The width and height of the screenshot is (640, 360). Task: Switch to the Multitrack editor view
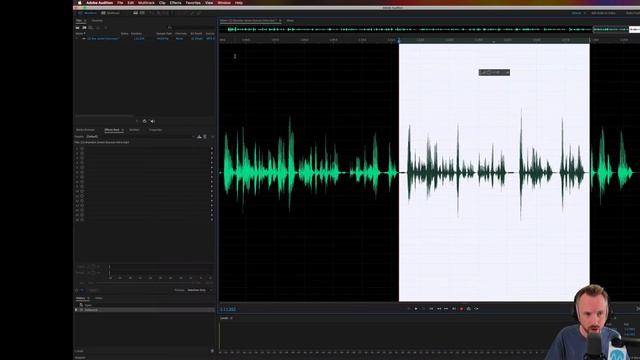coord(111,13)
